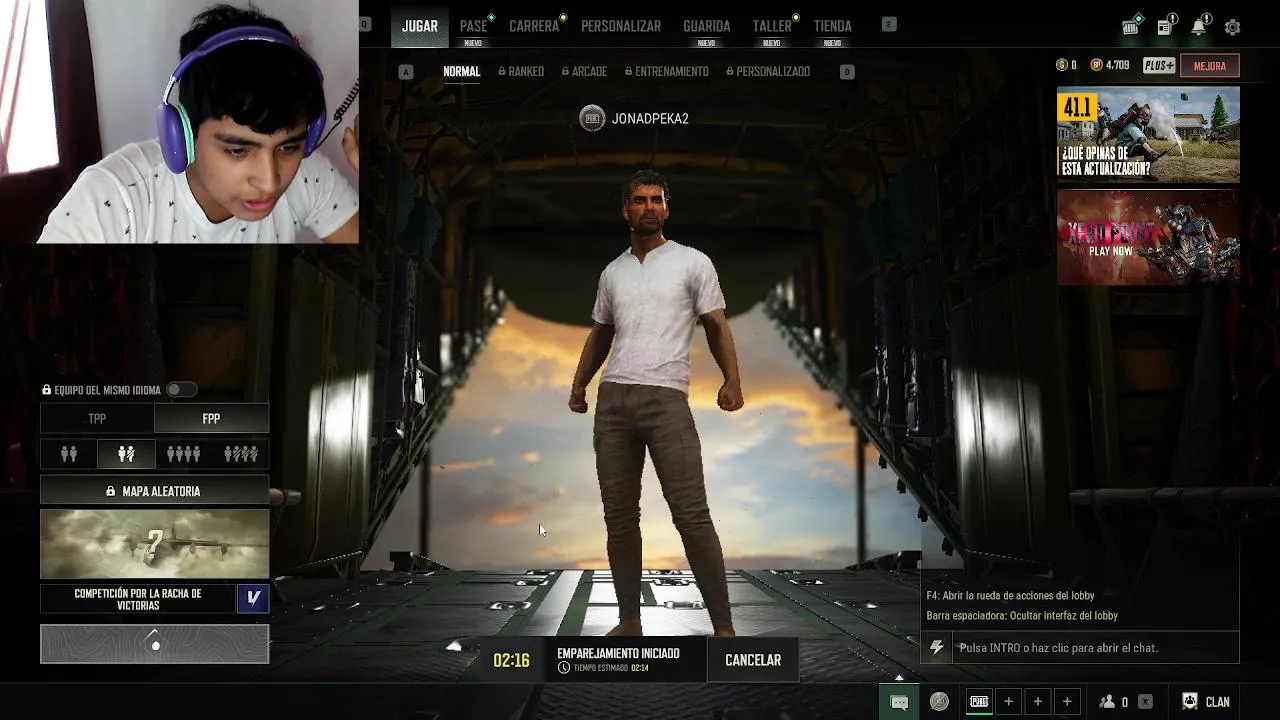
Task: Click the BP currency icon
Action: [x=1096, y=65]
